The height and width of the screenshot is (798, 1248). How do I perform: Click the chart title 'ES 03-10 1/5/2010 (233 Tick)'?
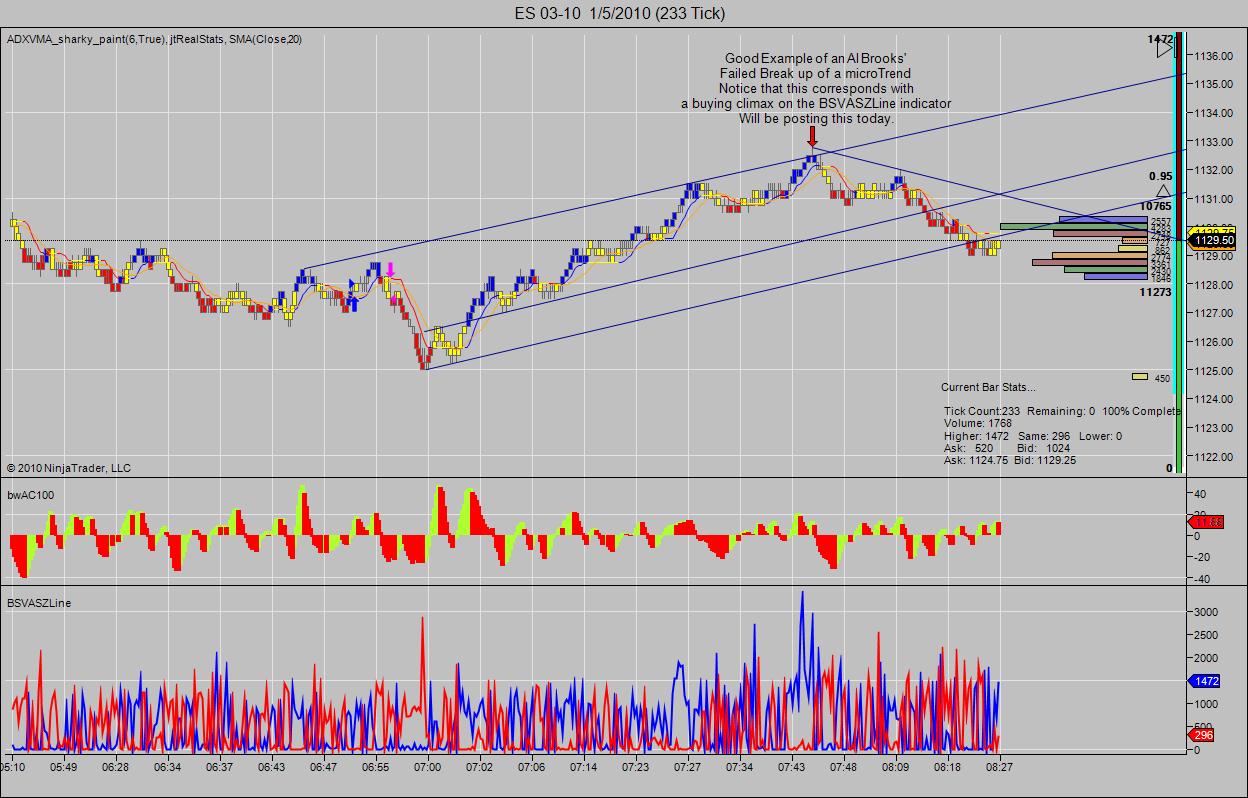620,13
